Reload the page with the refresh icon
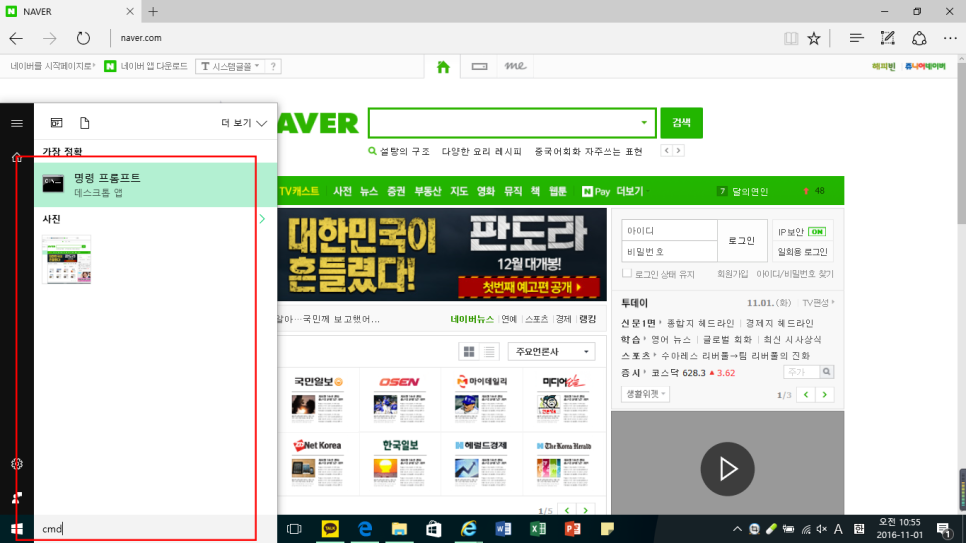Viewport: 966px width, 543px height. (83, 38)
